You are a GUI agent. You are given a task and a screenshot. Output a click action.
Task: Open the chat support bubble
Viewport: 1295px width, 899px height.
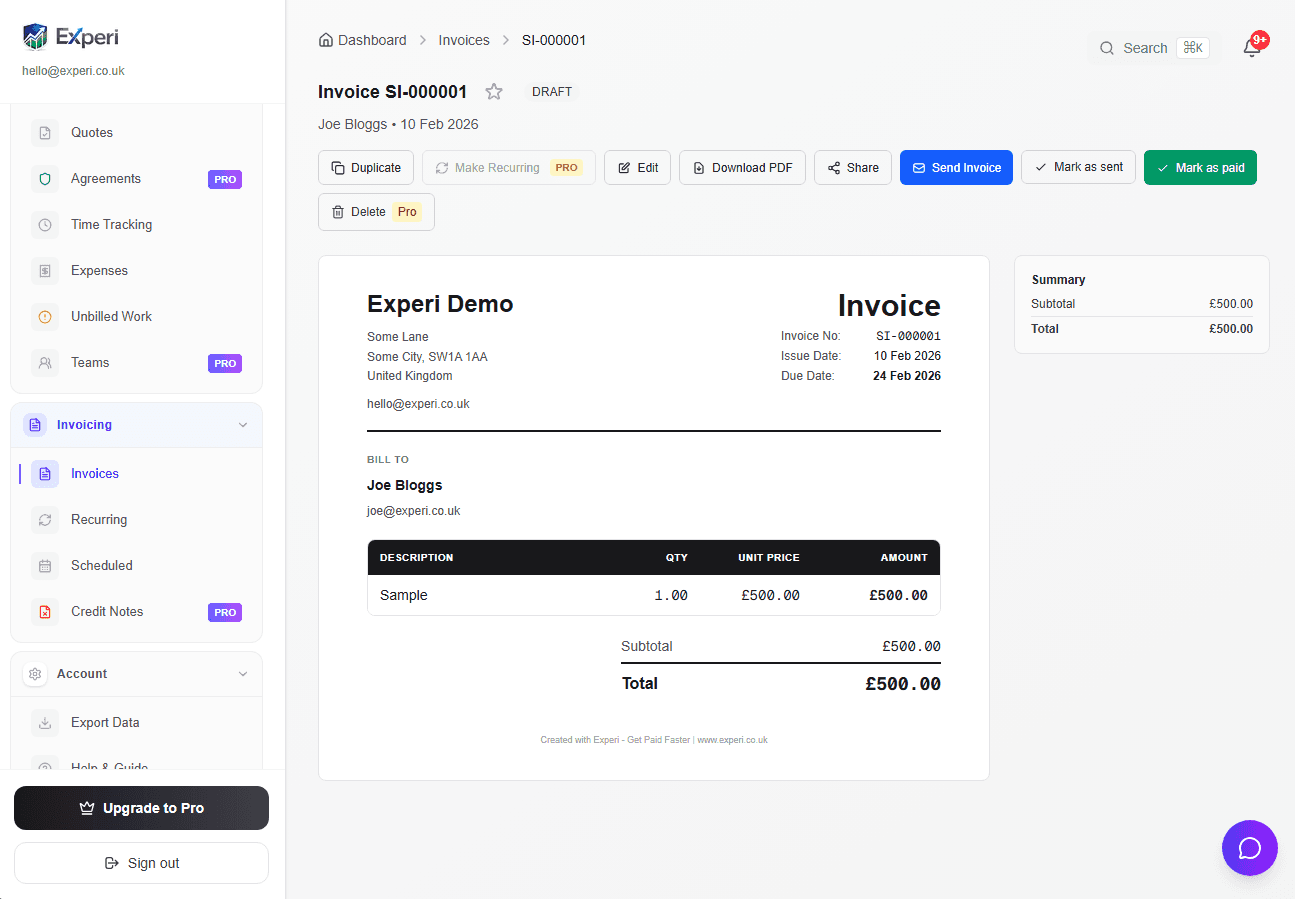coord(1249,848)
